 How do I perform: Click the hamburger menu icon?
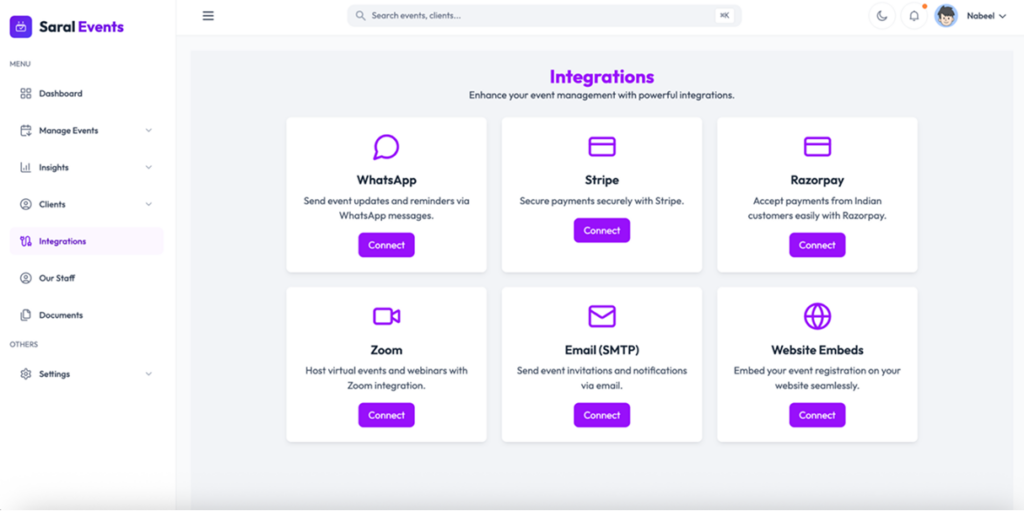pos(208,16)
